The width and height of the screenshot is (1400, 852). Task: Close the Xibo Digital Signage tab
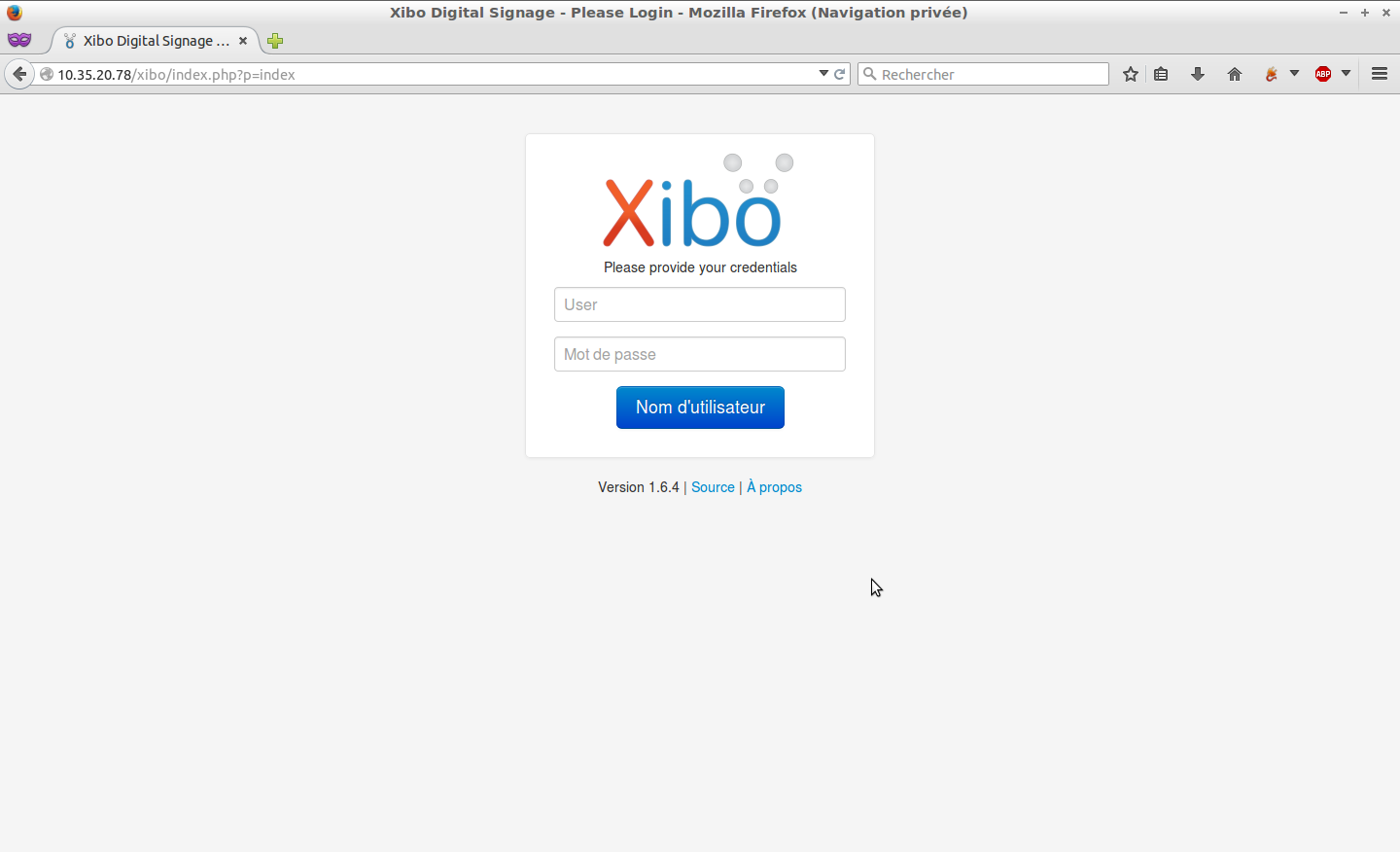pos(243,41)
